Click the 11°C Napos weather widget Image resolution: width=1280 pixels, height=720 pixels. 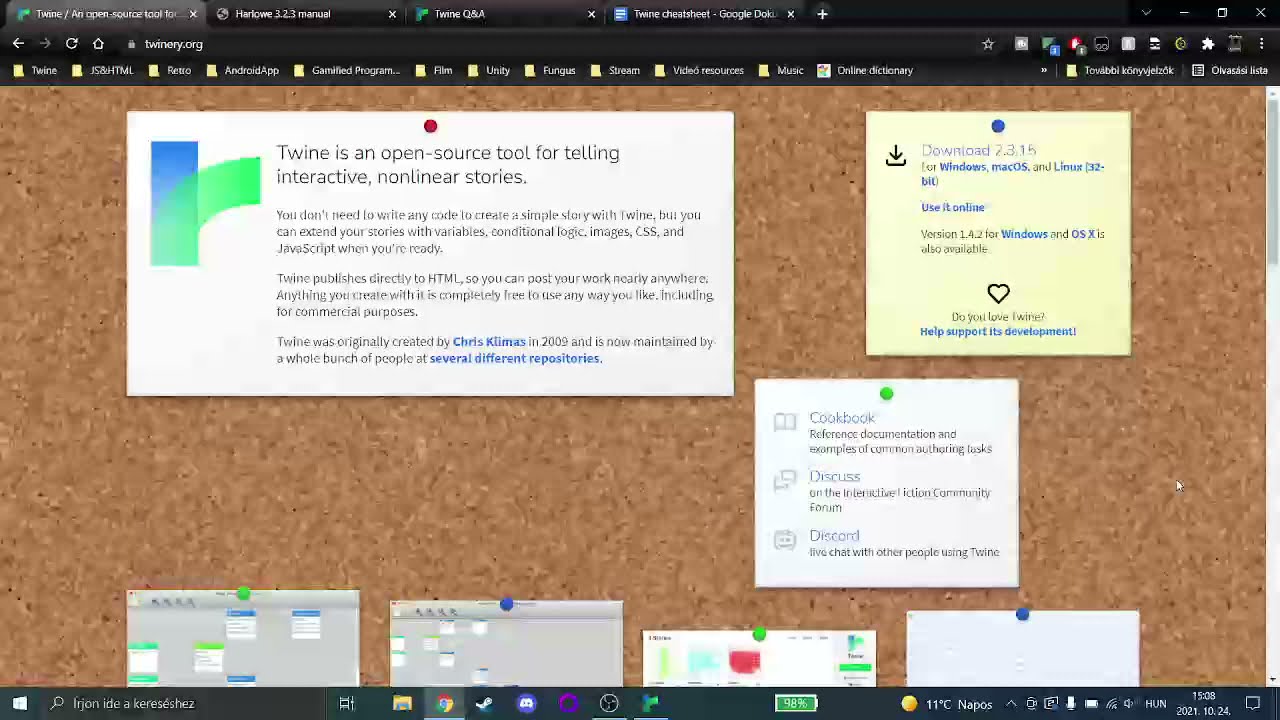(x=947, y=704)
